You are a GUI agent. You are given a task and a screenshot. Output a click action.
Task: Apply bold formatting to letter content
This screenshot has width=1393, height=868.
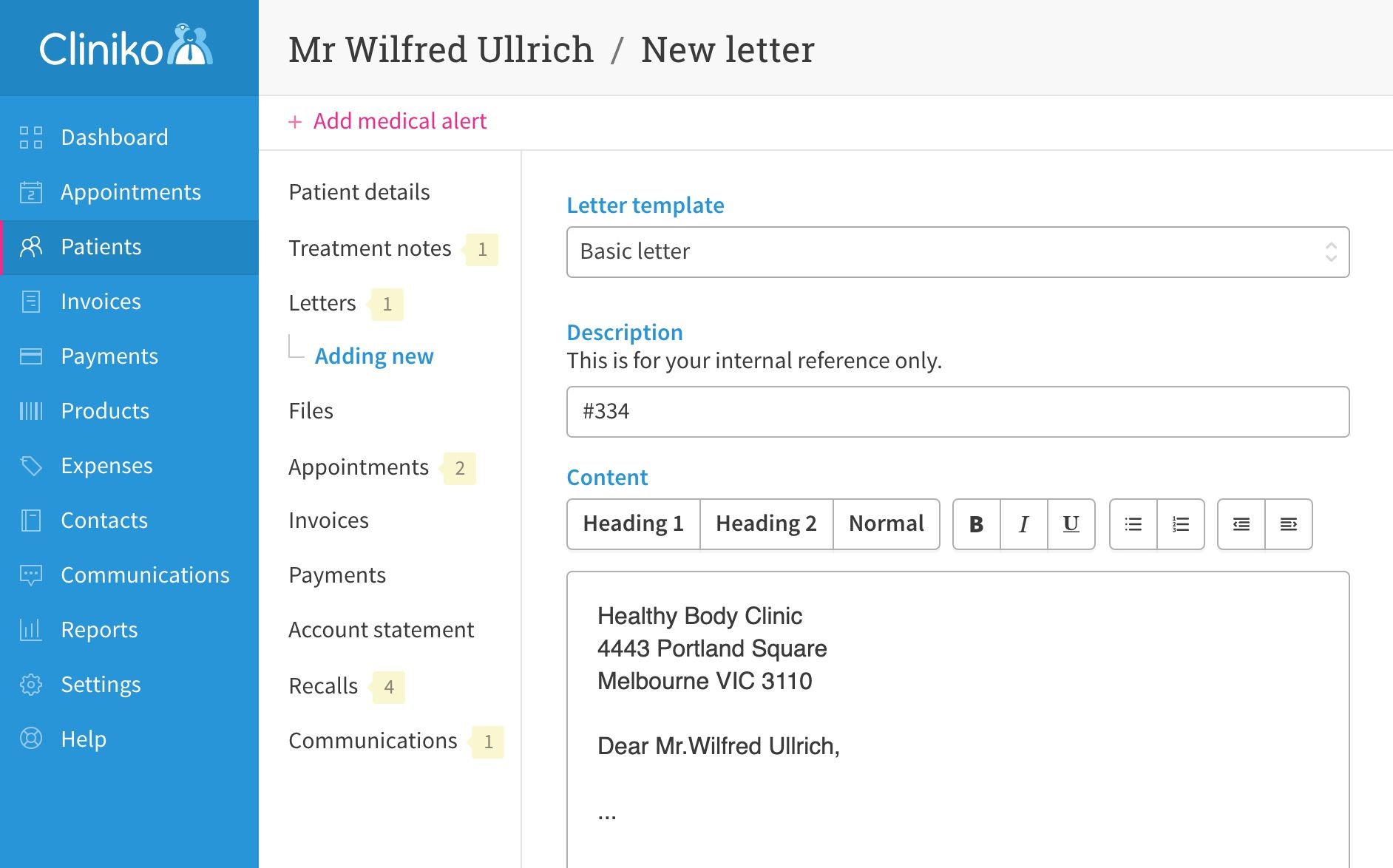click(976, 524)
